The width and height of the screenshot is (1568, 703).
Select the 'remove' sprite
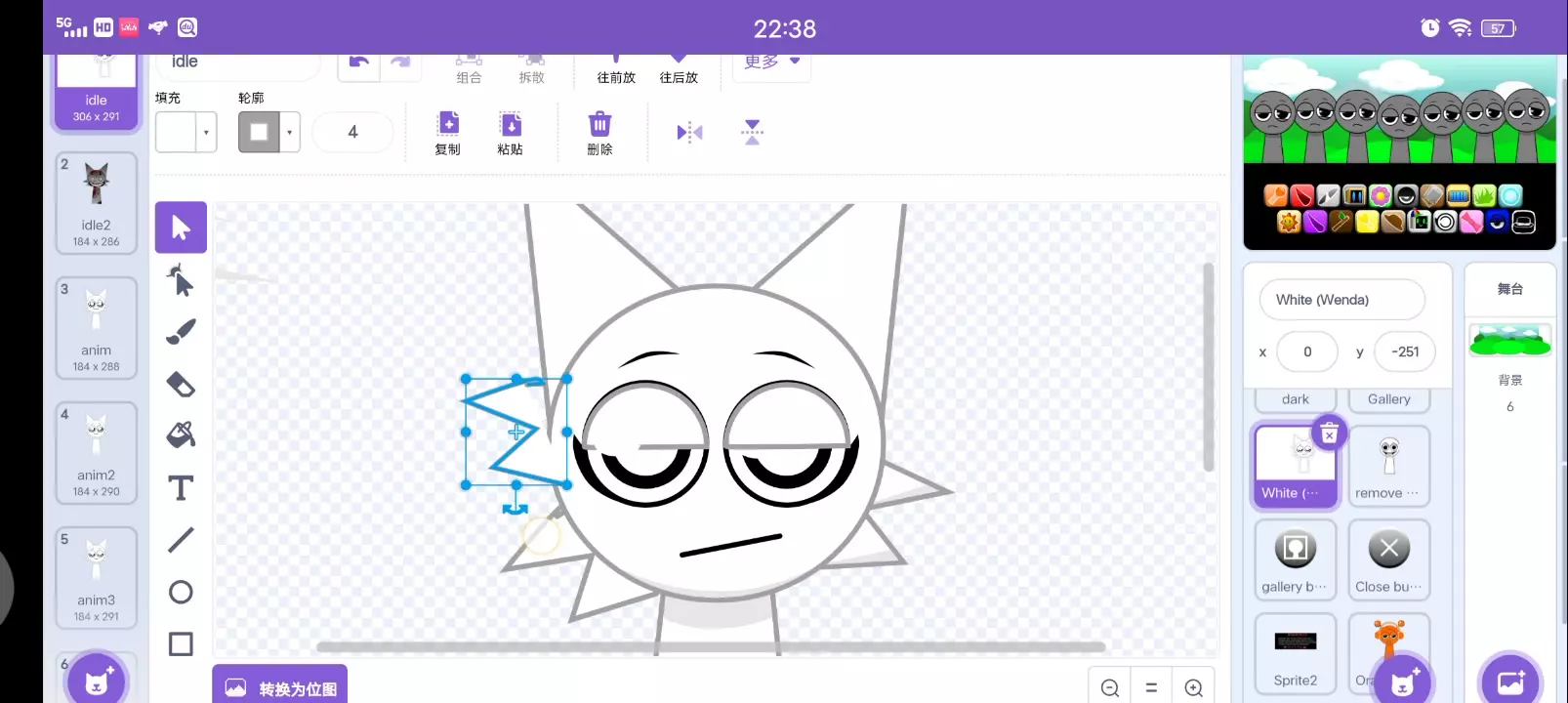coord(1389,467)
